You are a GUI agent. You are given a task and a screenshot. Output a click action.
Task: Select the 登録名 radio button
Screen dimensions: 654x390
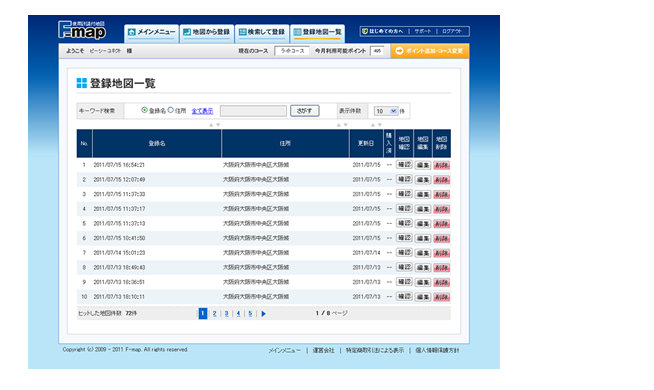[144, 110]
